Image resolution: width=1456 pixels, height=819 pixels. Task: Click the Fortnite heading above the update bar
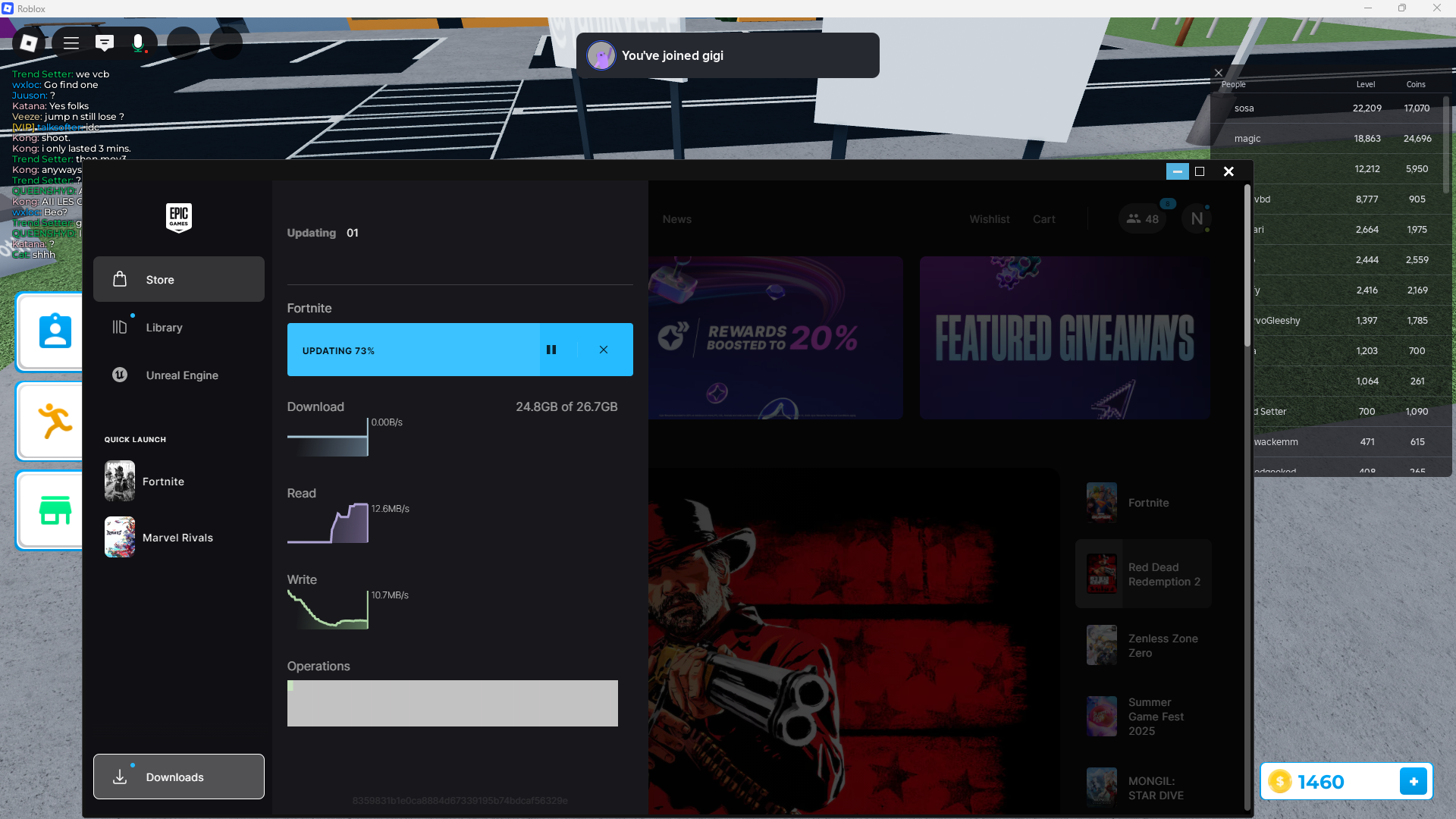[309, 309]
